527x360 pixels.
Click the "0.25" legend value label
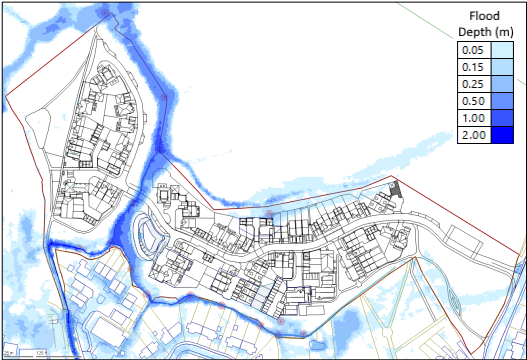(473, 84)
